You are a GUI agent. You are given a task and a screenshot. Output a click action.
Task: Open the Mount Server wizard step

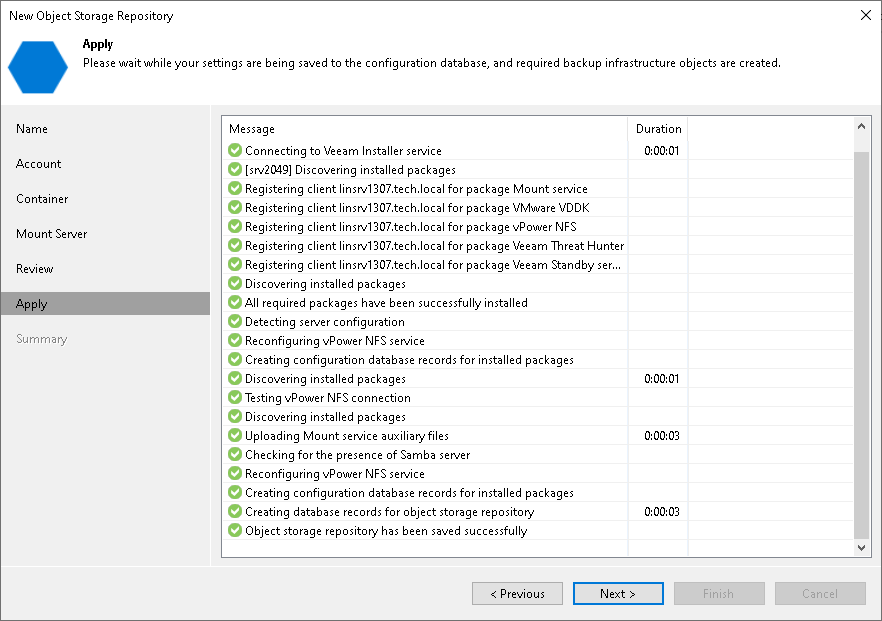tap(52, 233)
